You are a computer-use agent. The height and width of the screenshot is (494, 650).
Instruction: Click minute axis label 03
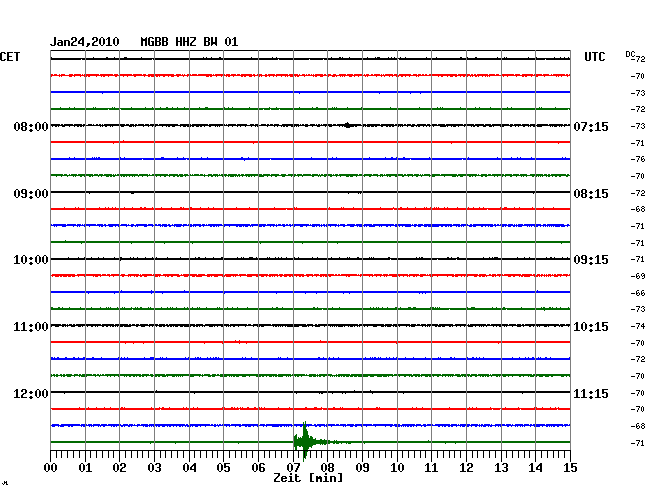point(155,468)
